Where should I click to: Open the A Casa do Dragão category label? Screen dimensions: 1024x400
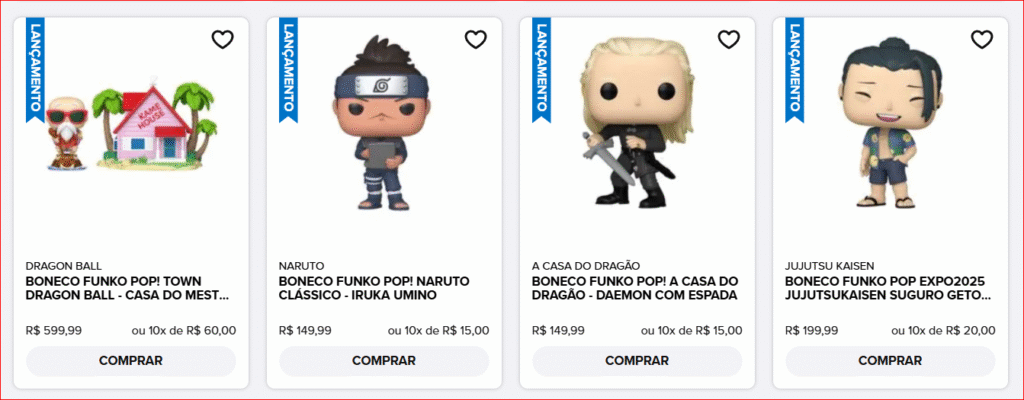[x=586, y=266]
